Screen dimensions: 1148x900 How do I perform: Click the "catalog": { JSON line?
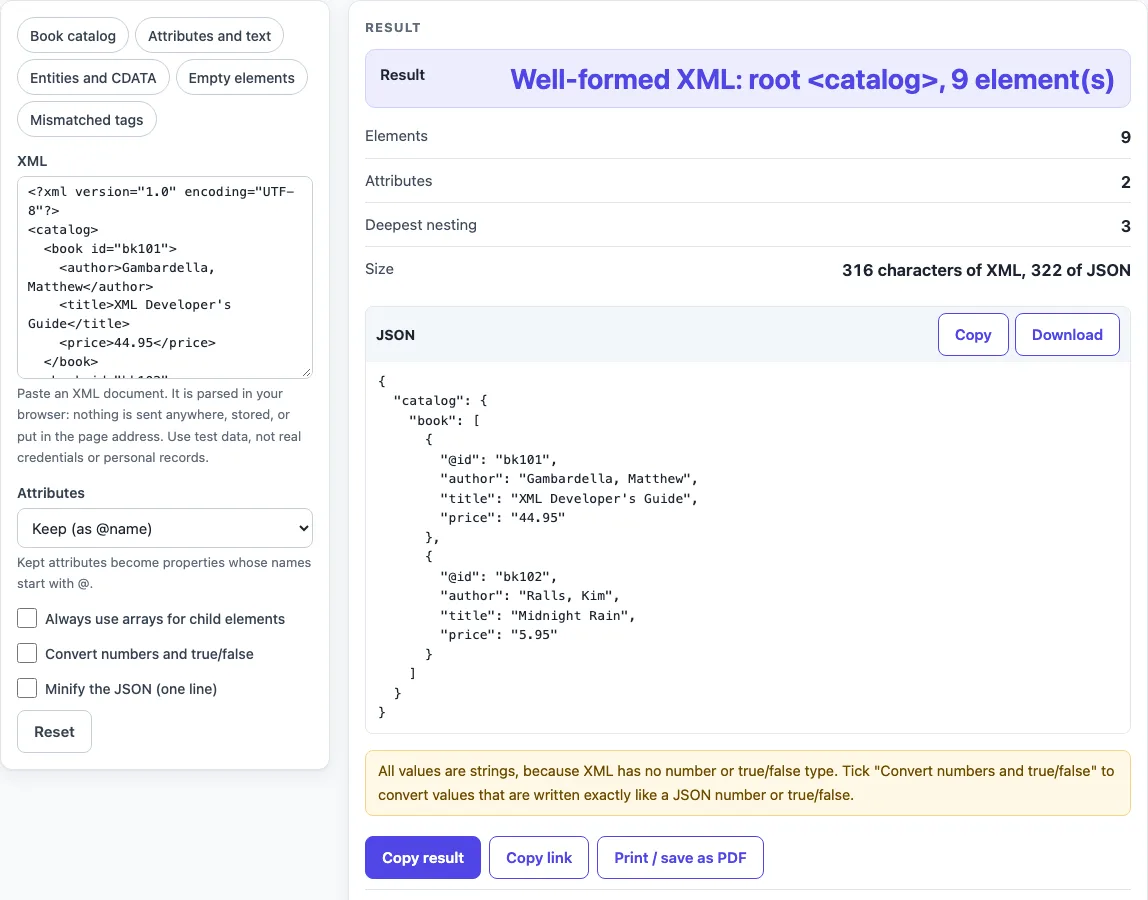(x=440, y=400)
